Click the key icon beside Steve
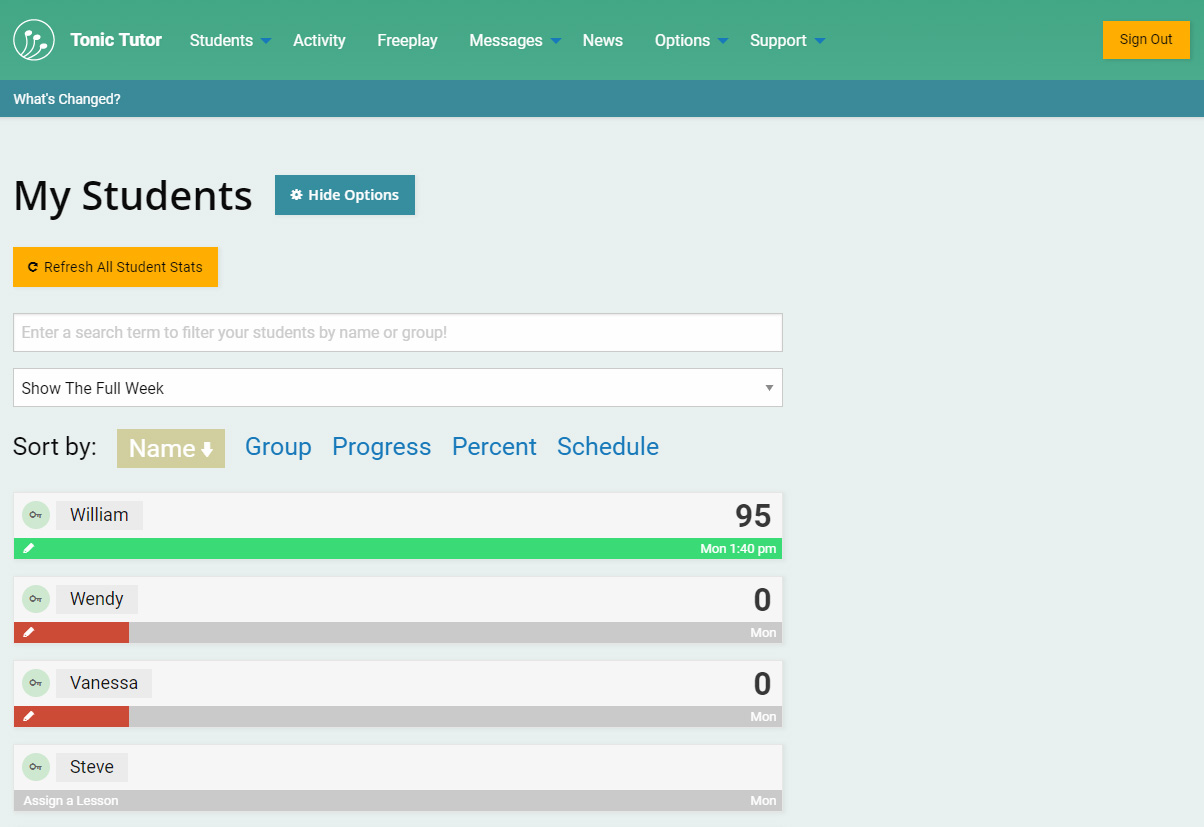 36,767
